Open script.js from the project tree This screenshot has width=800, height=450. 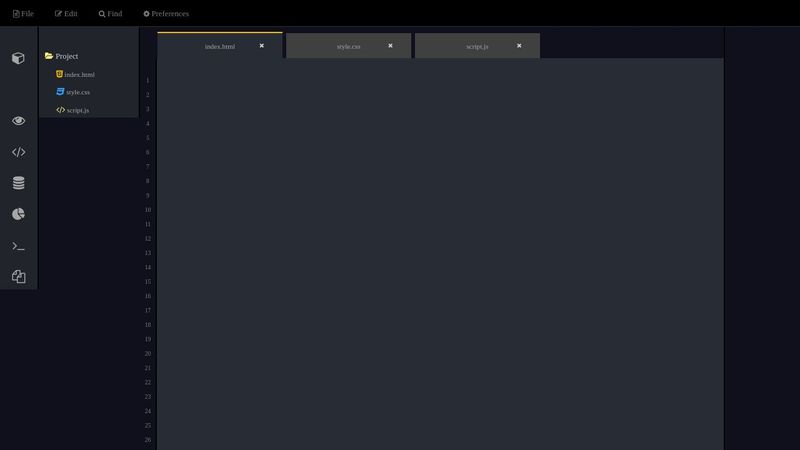[x=77, y=110]
